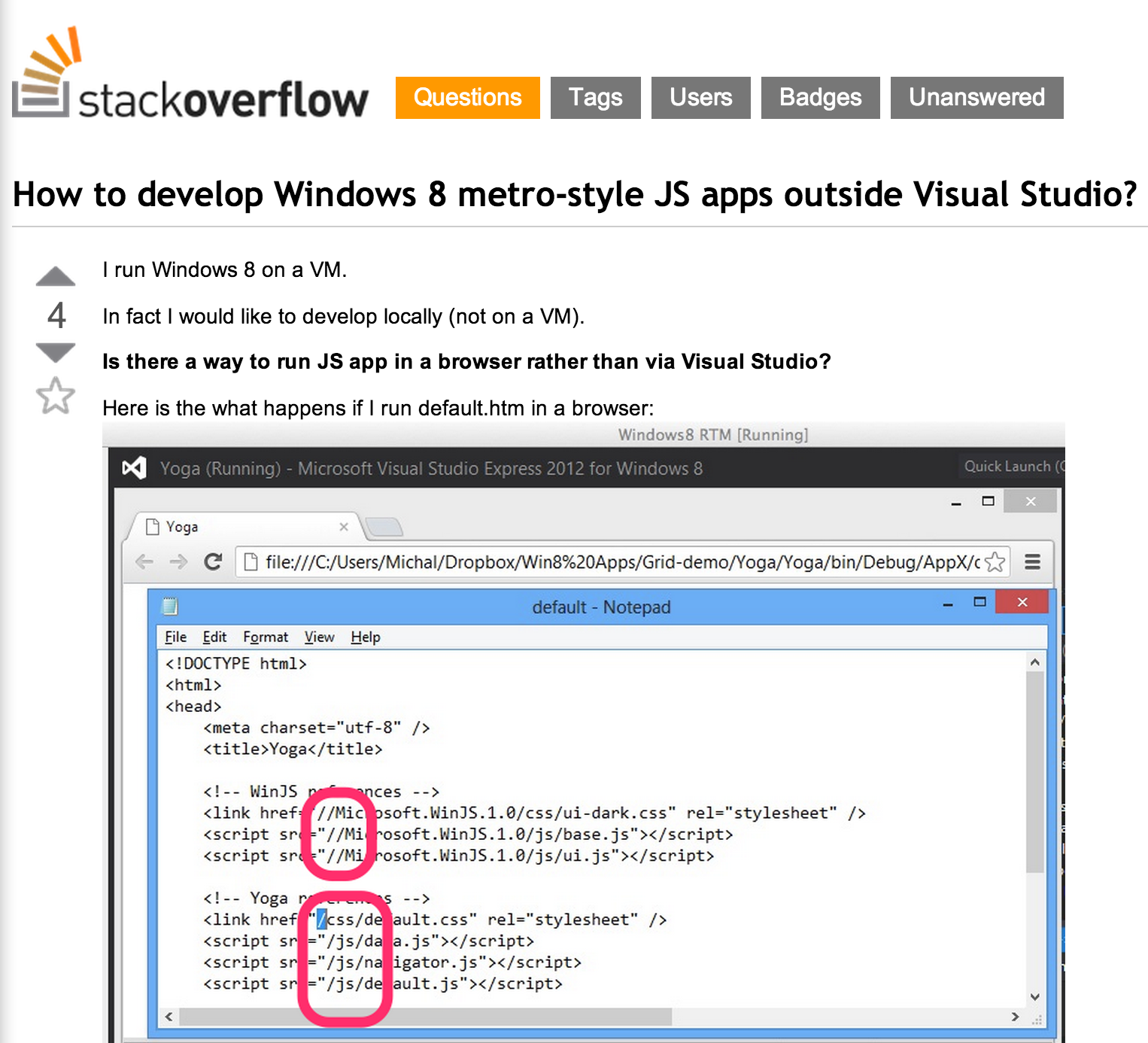Open the Questions tab

click(468, 98)
